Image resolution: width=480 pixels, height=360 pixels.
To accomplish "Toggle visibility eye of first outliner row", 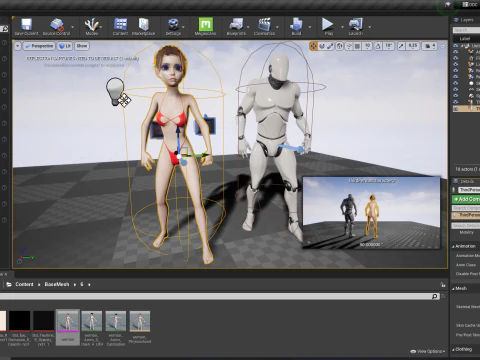I will [x=456, y=46].
